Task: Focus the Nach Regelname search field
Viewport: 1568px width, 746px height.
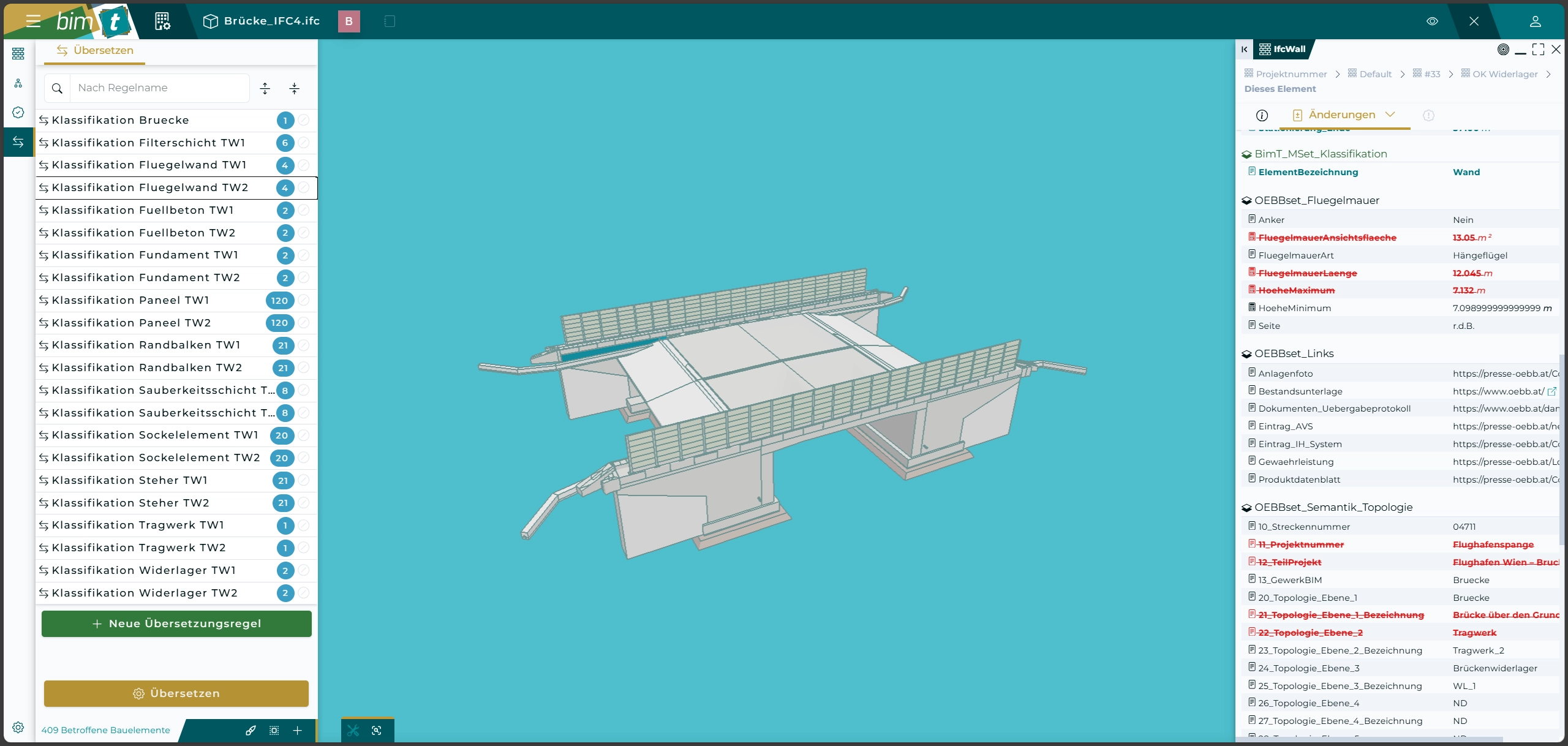Action: (x=159, y=88)
